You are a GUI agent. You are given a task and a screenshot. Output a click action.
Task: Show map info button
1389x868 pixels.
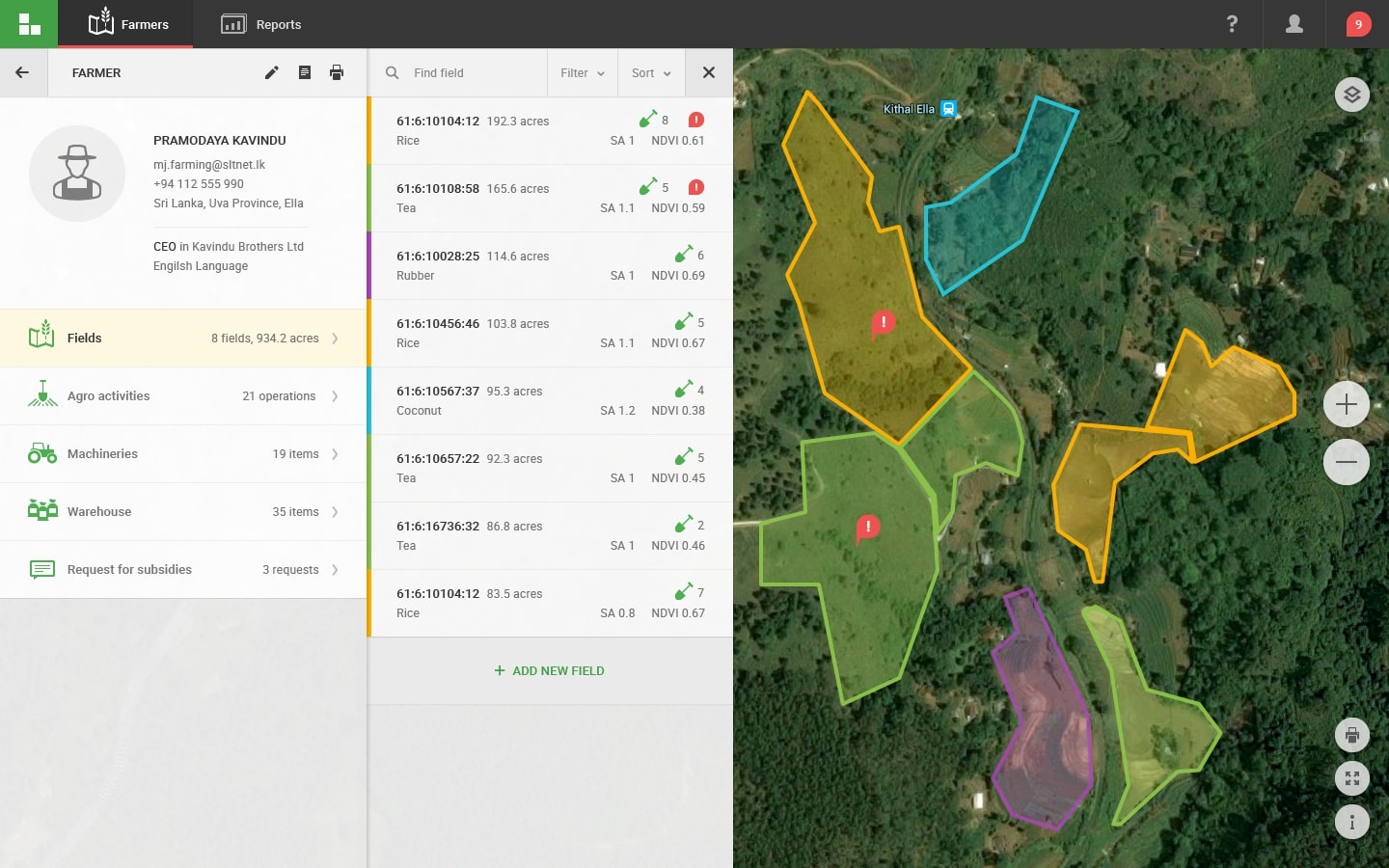click(x=1351, y=822)
